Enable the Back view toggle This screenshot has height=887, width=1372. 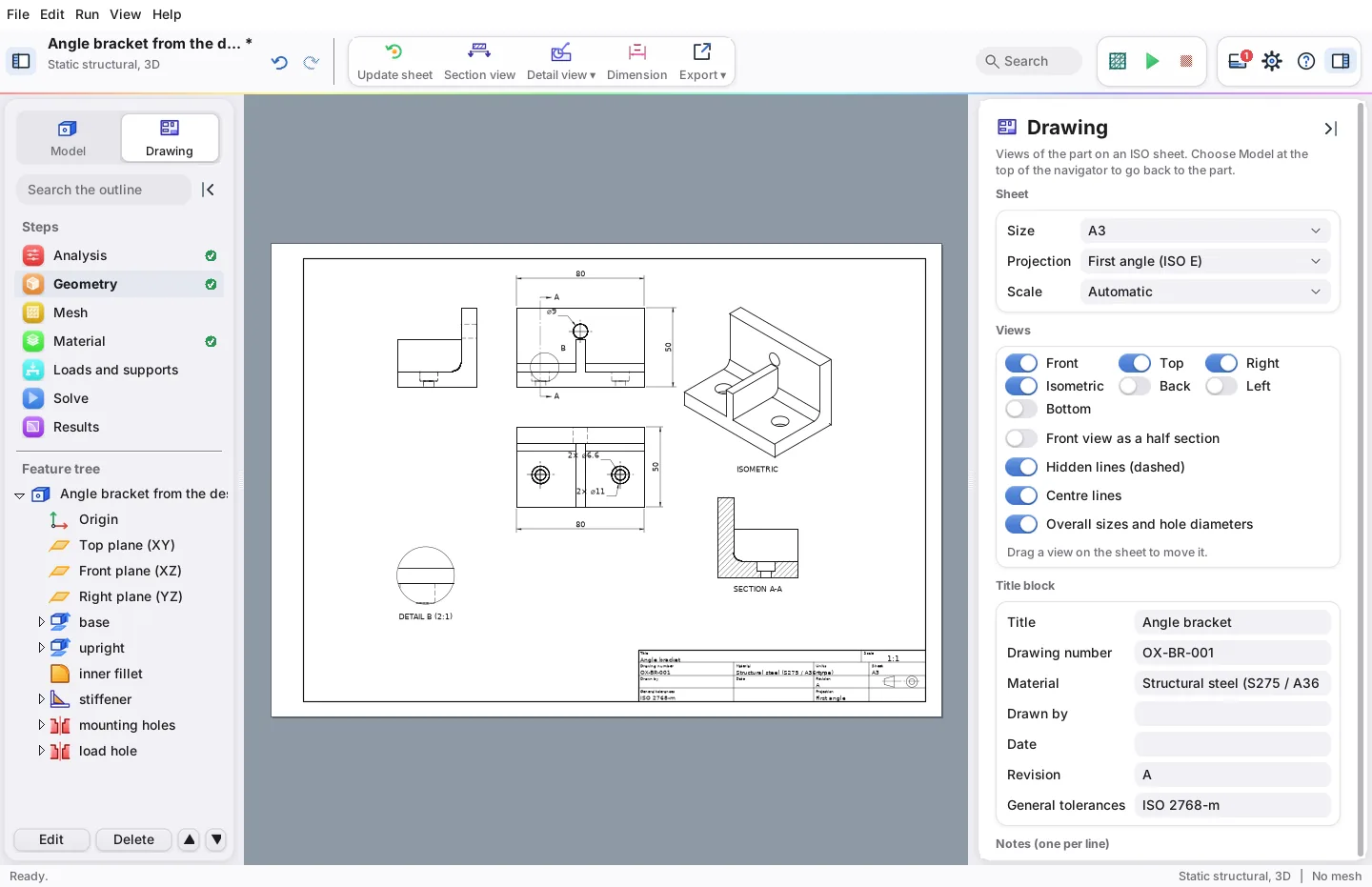(x=1135, y=386)
